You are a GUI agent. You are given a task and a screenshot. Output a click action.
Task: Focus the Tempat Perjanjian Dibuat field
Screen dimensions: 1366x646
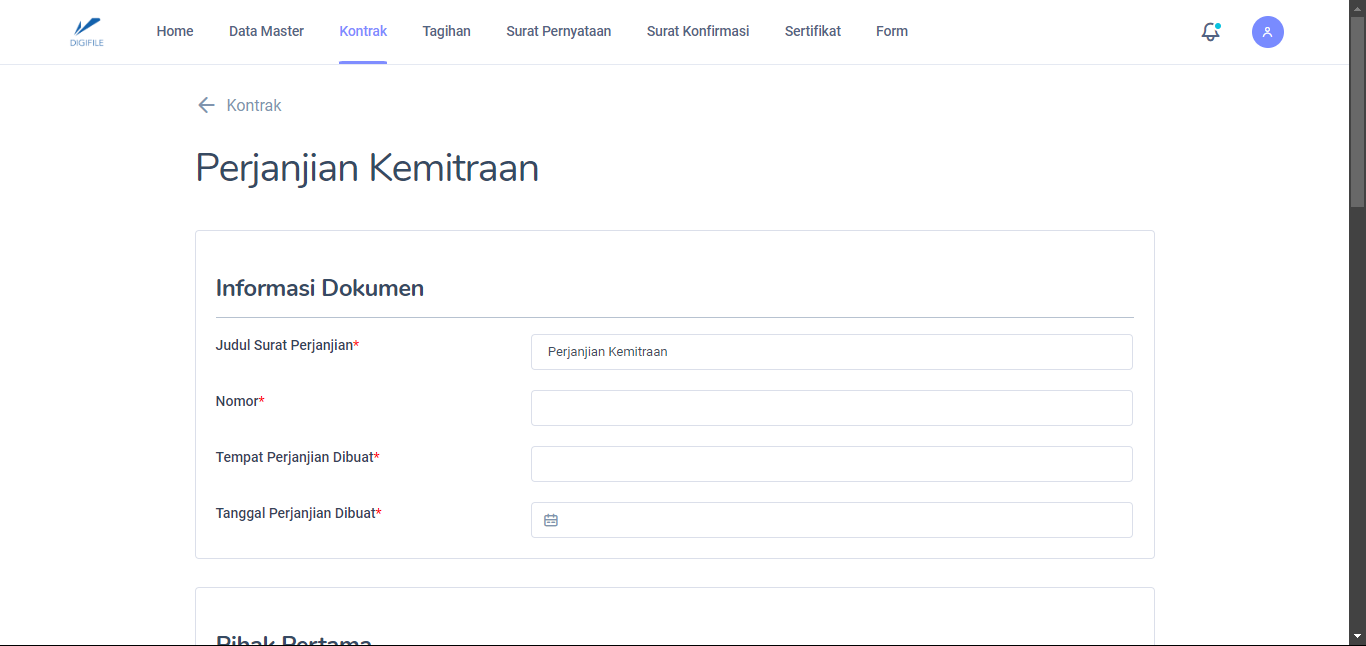click(x=831, y=464)
